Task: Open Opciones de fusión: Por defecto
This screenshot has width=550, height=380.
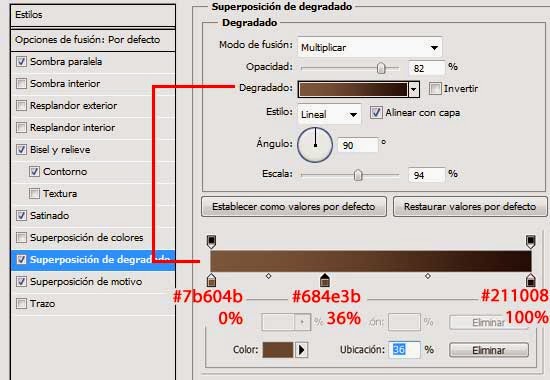Action: pyautogui.click(x=93, y=40)
